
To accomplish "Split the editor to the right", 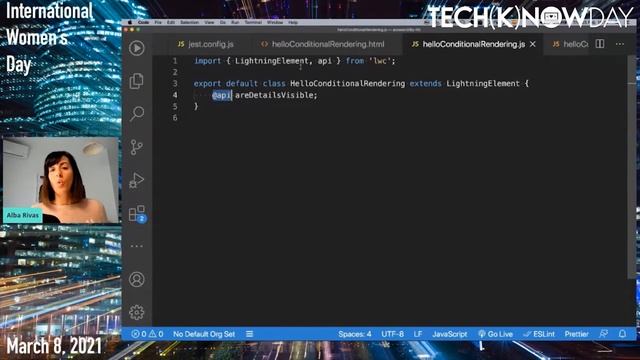I will coord(600,44).
